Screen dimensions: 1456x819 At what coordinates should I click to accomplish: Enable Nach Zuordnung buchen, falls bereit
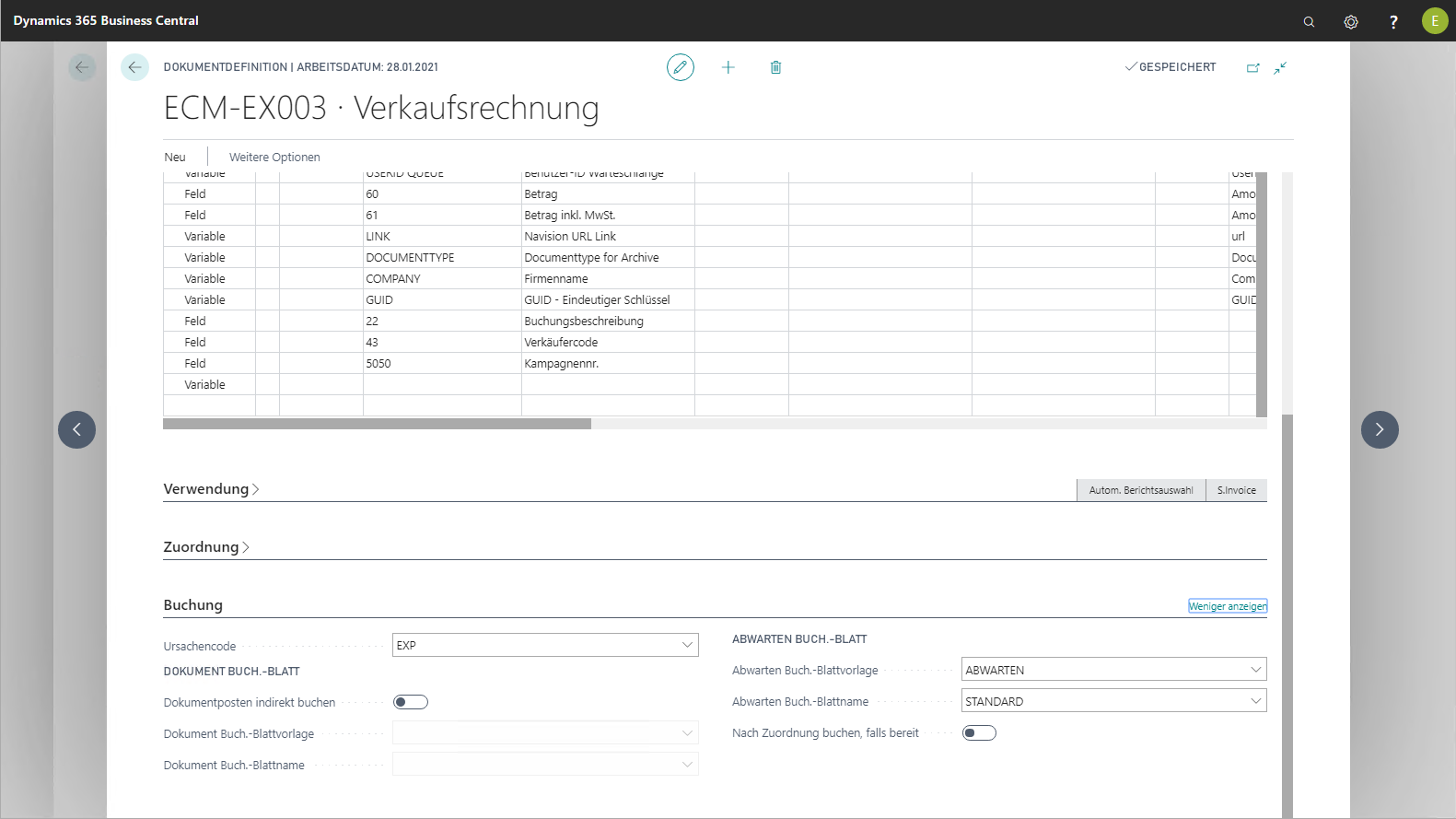click(x=979, y=733)
